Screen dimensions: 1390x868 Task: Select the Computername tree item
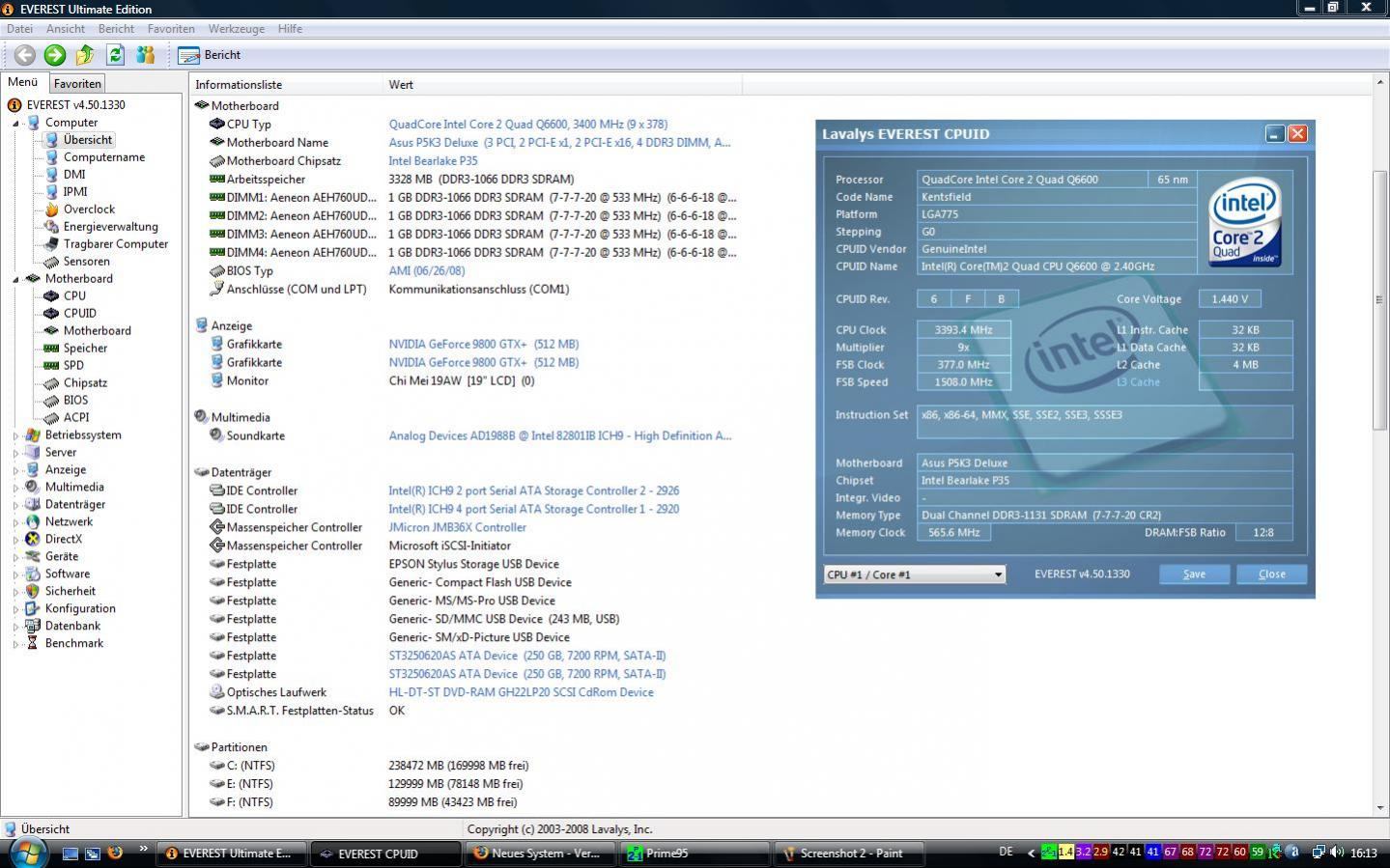pos(104,157)
